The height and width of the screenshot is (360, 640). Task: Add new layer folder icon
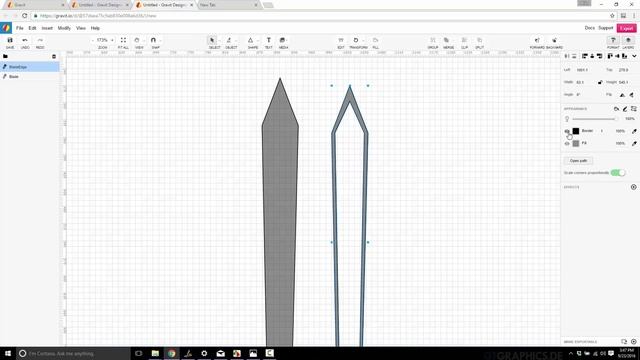pos(5,56)
